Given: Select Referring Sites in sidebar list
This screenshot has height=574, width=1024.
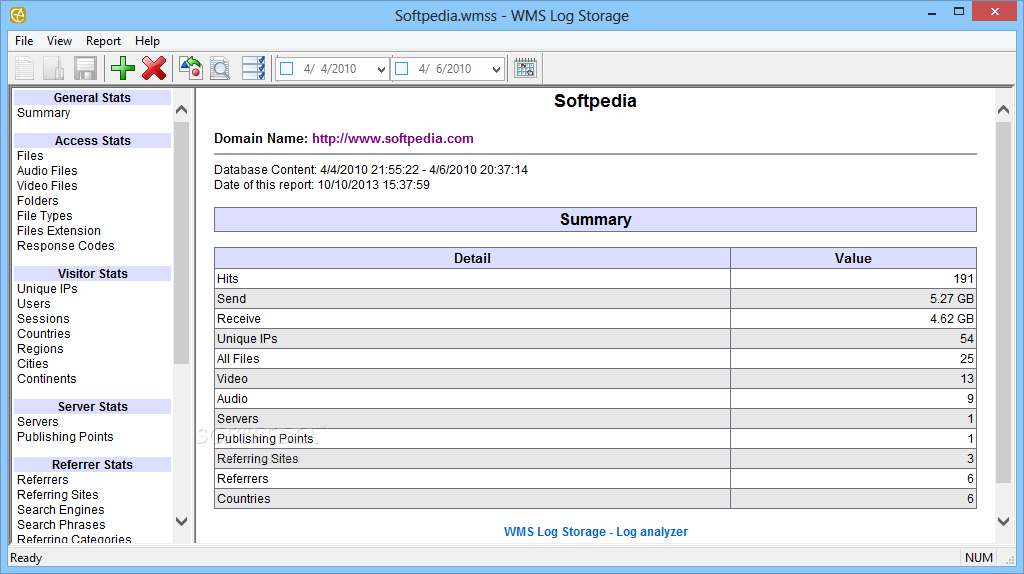Looking at the screenshot, I should [57, 495].
